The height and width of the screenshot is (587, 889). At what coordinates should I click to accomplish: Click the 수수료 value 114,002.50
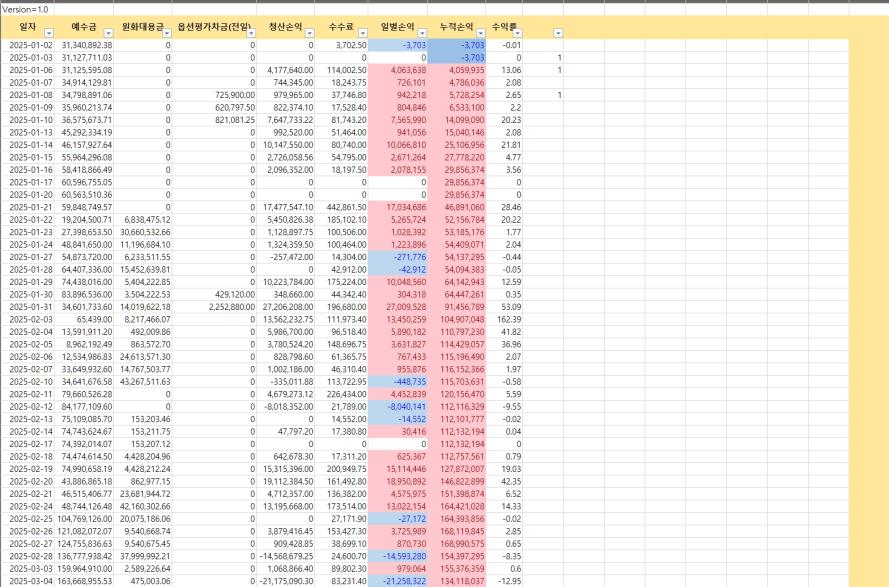coord(341,70)
